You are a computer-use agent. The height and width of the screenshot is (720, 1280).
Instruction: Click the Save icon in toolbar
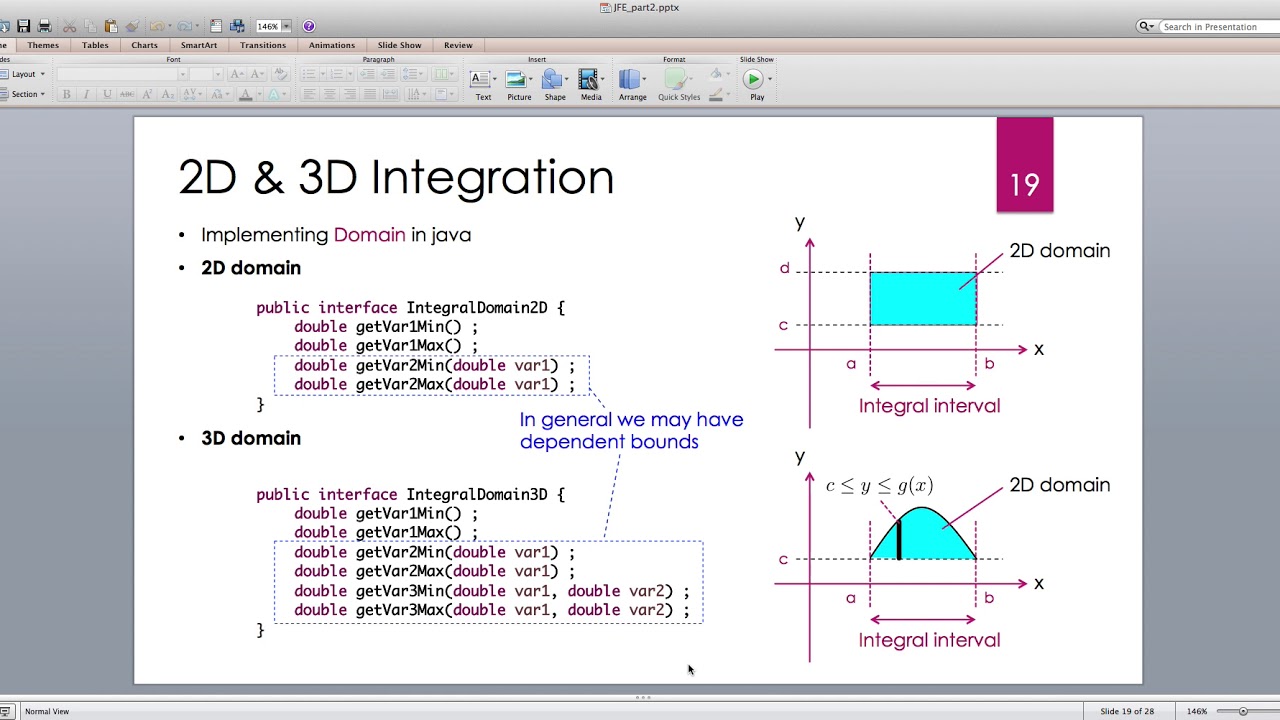[x=23, y=26]
